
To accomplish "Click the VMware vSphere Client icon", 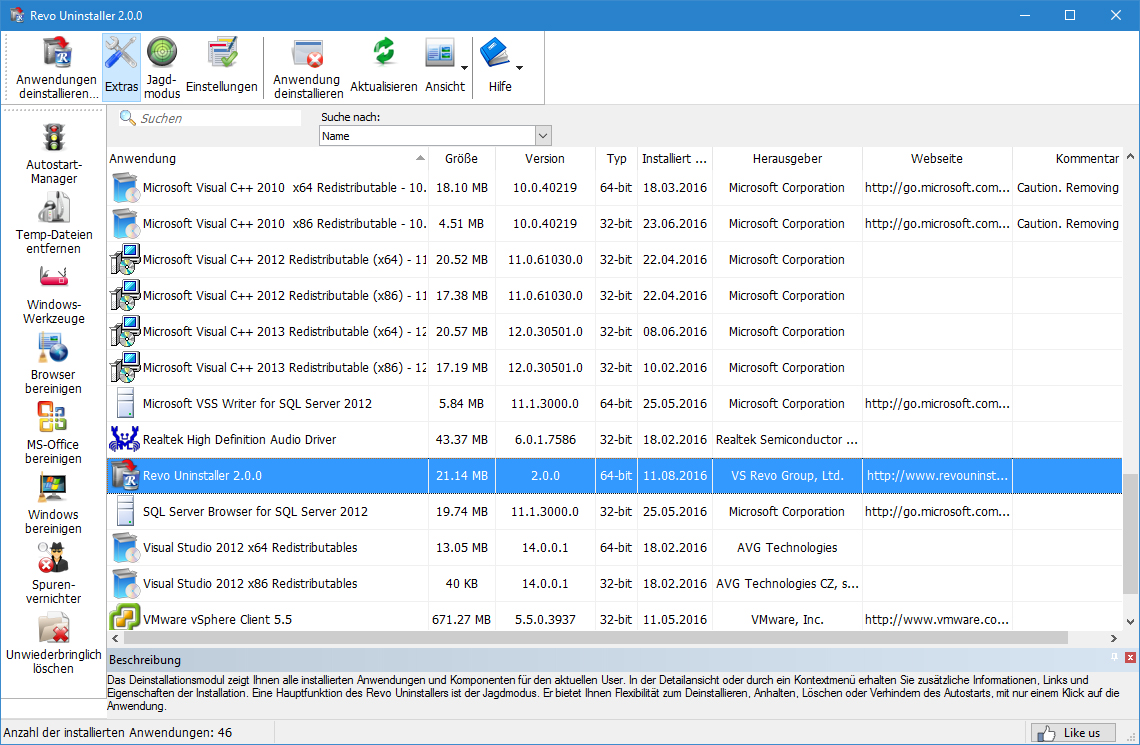I will coord(124,618).
